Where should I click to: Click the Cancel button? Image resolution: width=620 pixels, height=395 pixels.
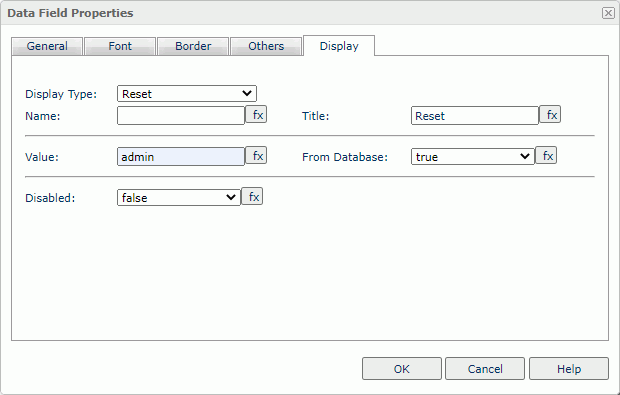pos(485,369)
